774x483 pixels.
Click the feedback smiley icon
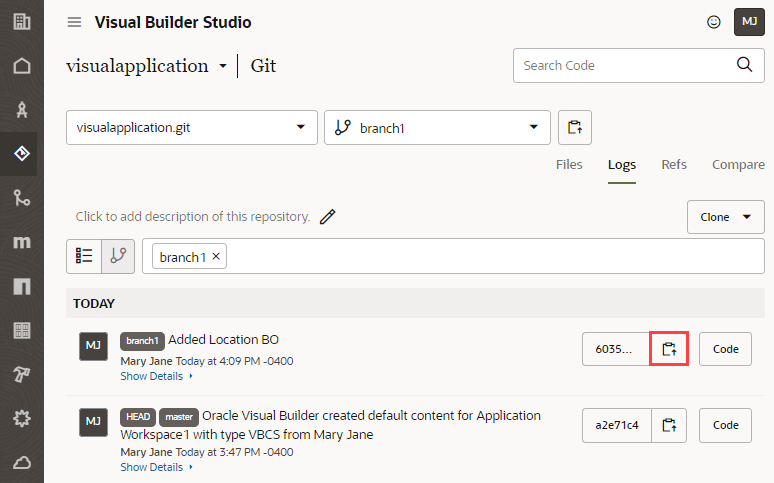click(x=714, y=22)
